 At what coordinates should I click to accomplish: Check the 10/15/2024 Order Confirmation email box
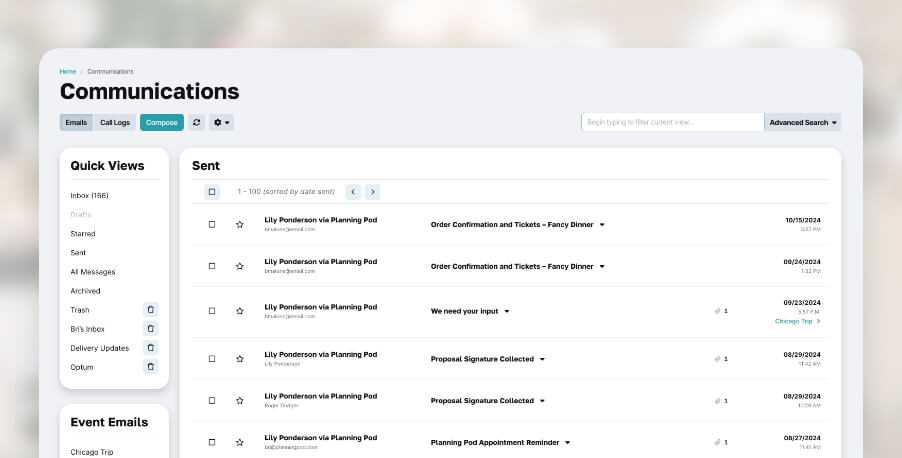pyautogui.click(x=212, y=224)
